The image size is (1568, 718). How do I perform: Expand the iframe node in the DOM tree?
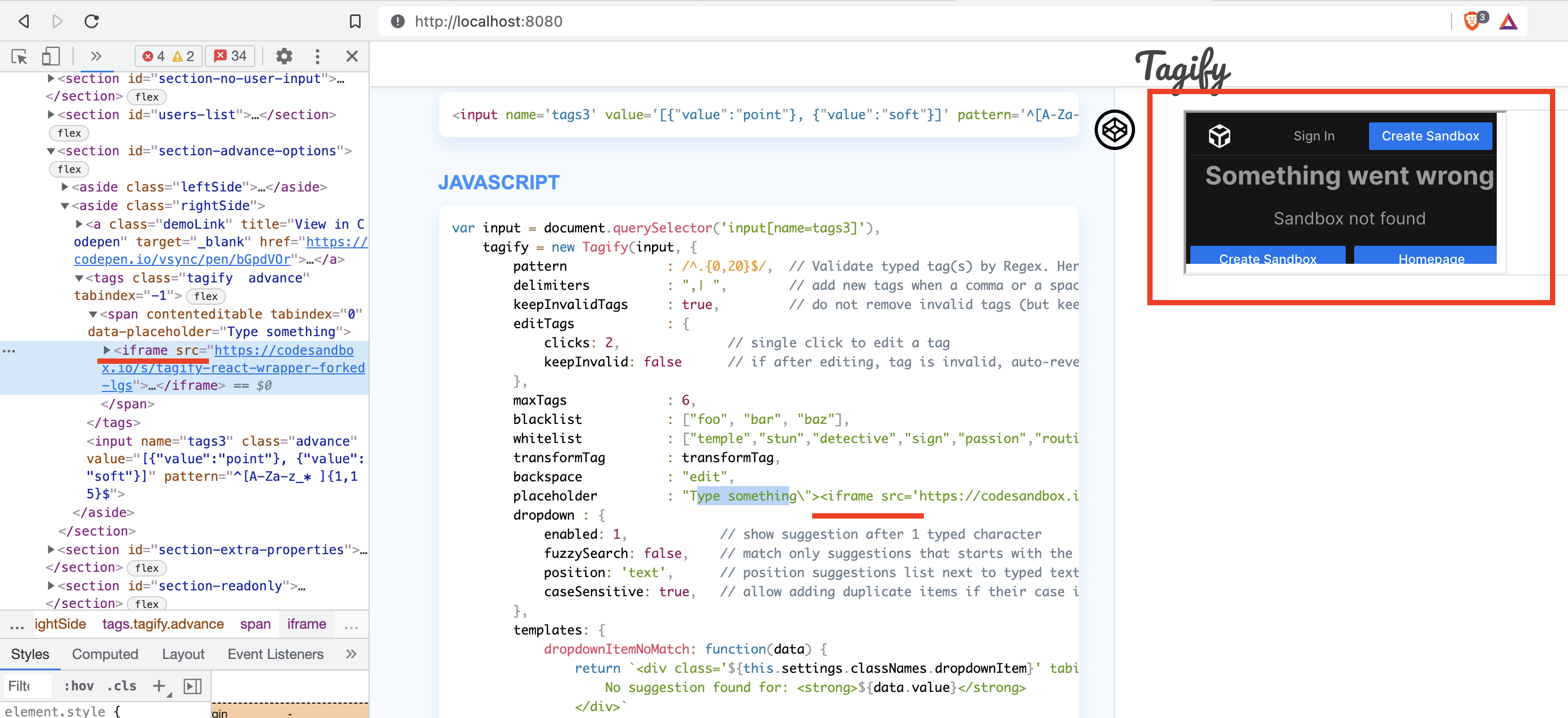coord(107,350)
